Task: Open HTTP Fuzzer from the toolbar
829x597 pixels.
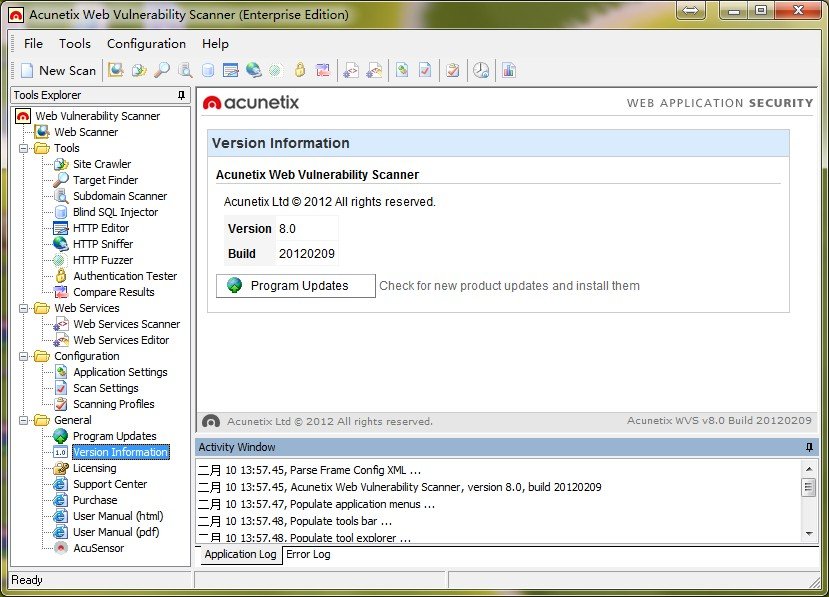Action: pyautogui.click(x=275, y=70)
